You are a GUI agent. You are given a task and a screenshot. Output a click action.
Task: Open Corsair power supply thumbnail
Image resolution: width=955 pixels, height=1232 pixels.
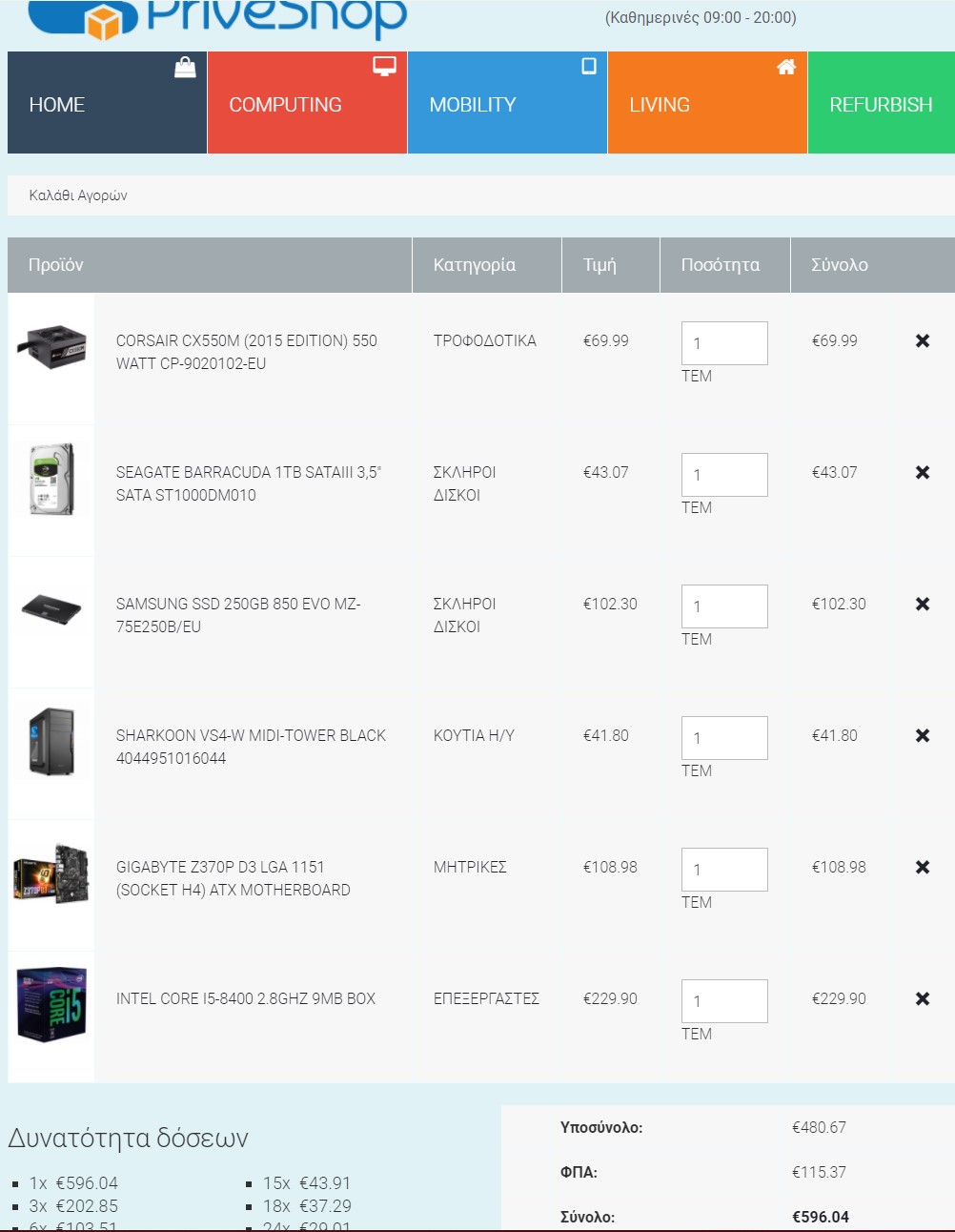tap(51, 345)
